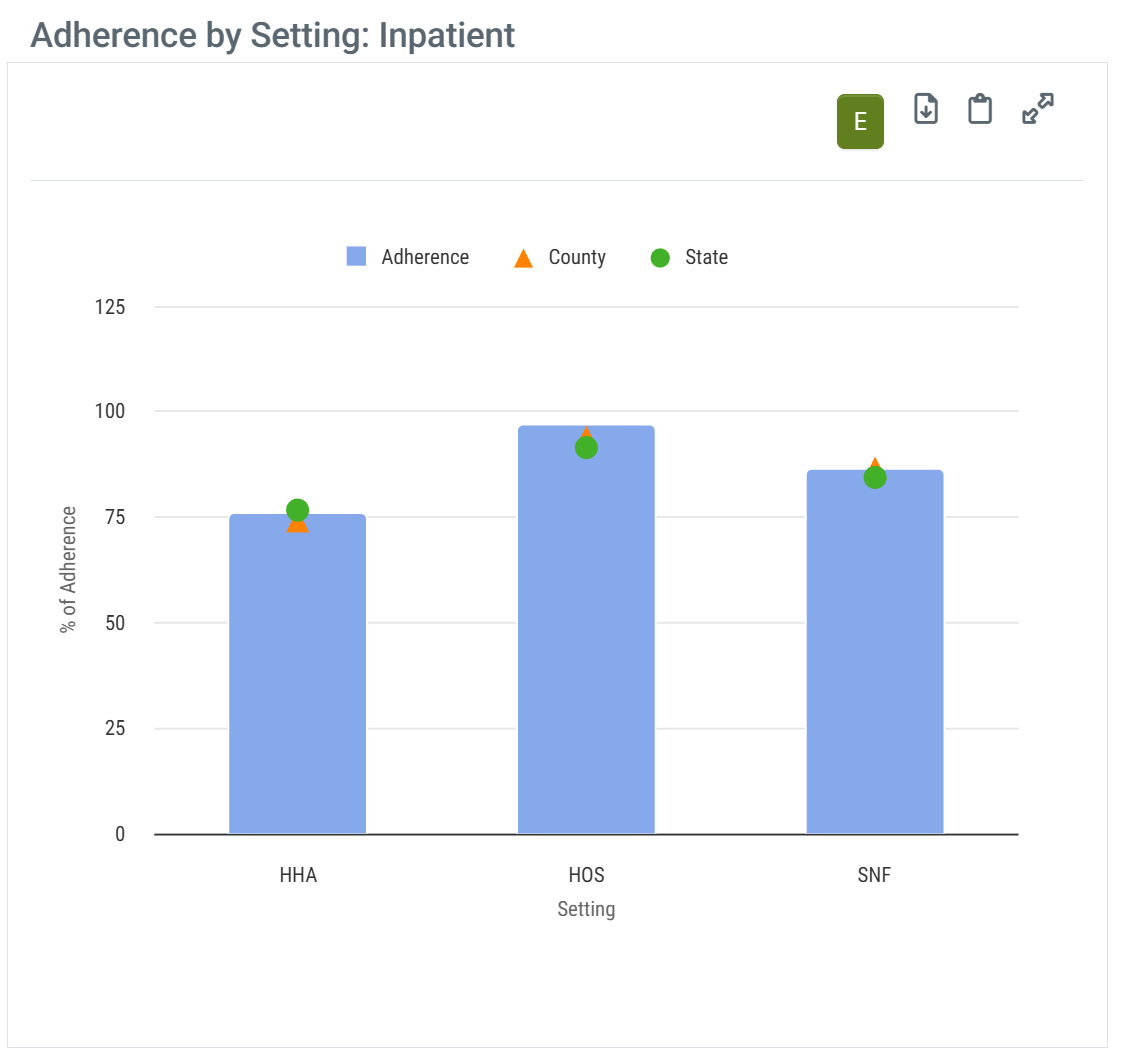
Task: Select the HOS adherence bar
Action: [x=586, y=650]
